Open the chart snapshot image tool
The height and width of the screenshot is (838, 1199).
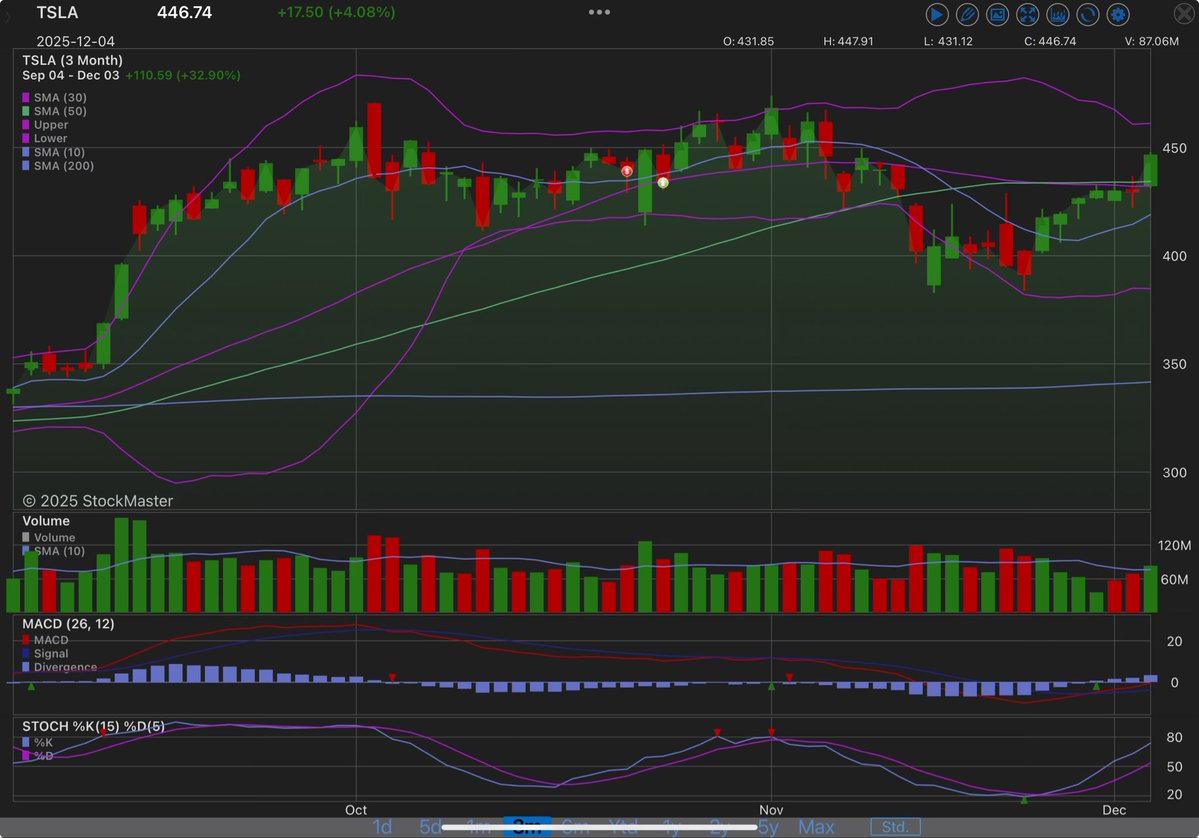(x=996, y=14)
